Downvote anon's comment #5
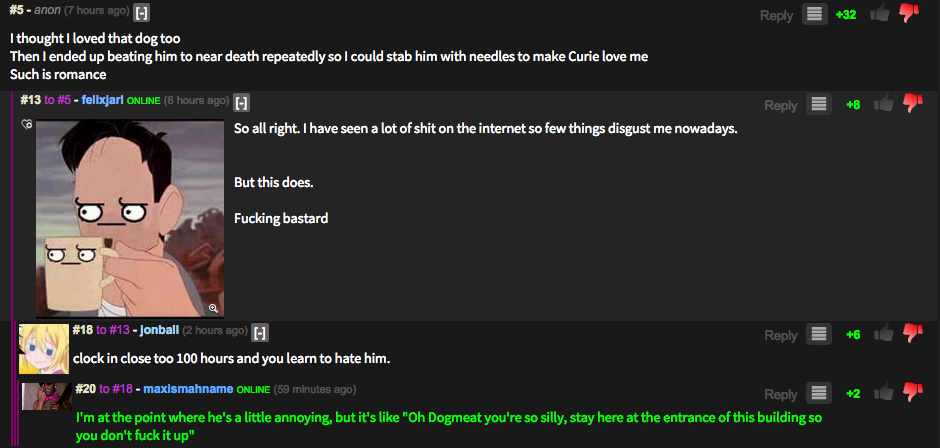The width and height of the screenshot is (940, 448). click(x=909, y=14)
